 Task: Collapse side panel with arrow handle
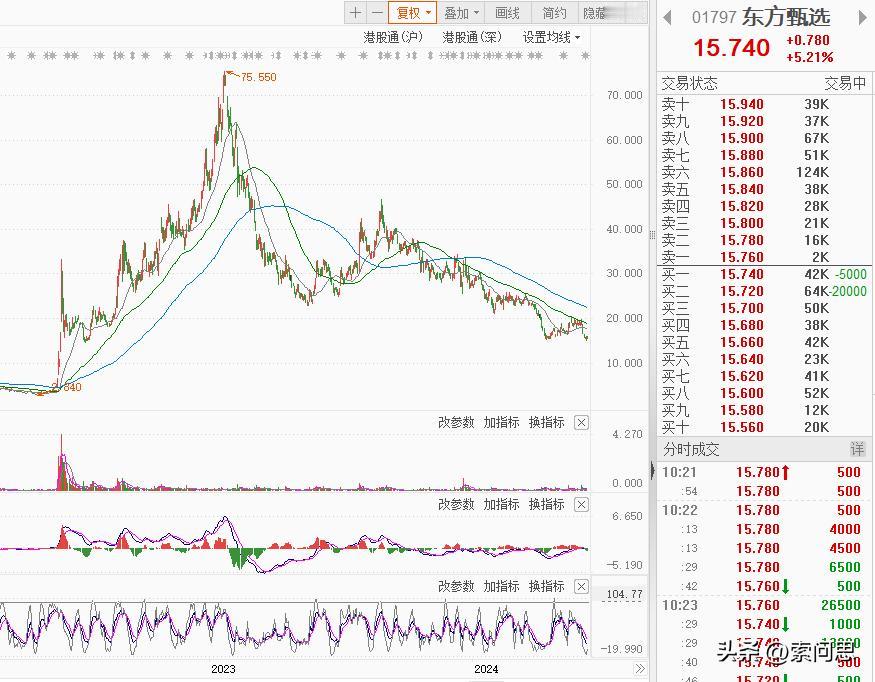(x=652, y=470)
